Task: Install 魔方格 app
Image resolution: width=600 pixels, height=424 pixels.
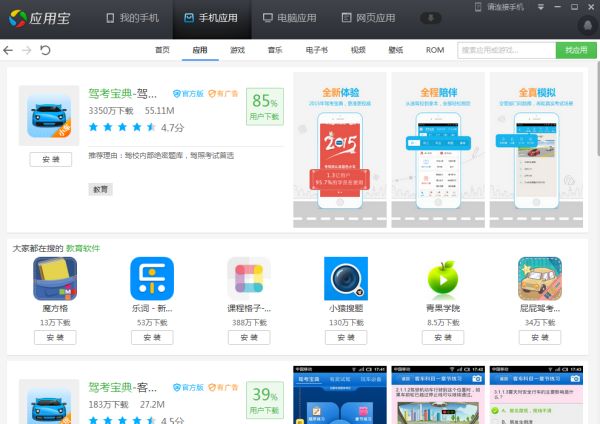Action: tap(55, 338)
